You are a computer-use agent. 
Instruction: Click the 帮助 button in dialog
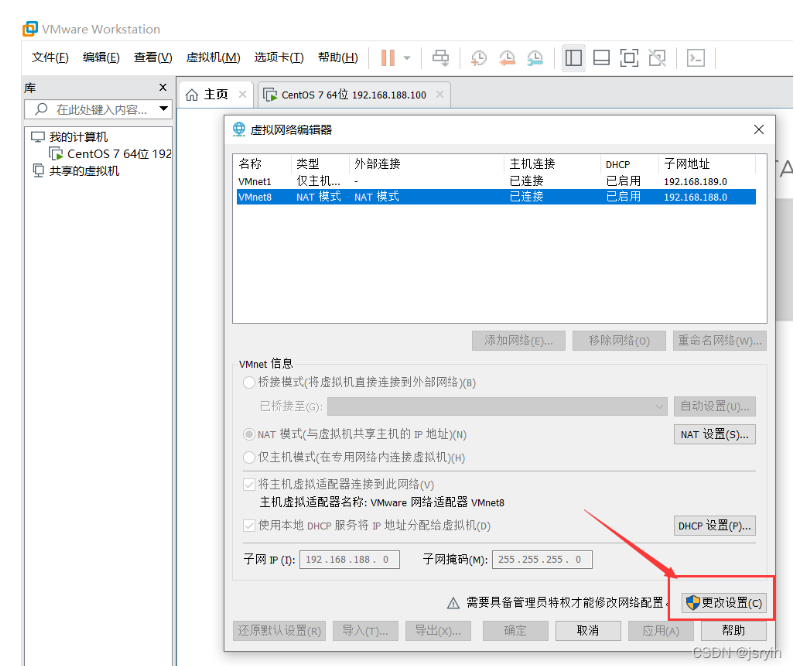coord(734,631)
